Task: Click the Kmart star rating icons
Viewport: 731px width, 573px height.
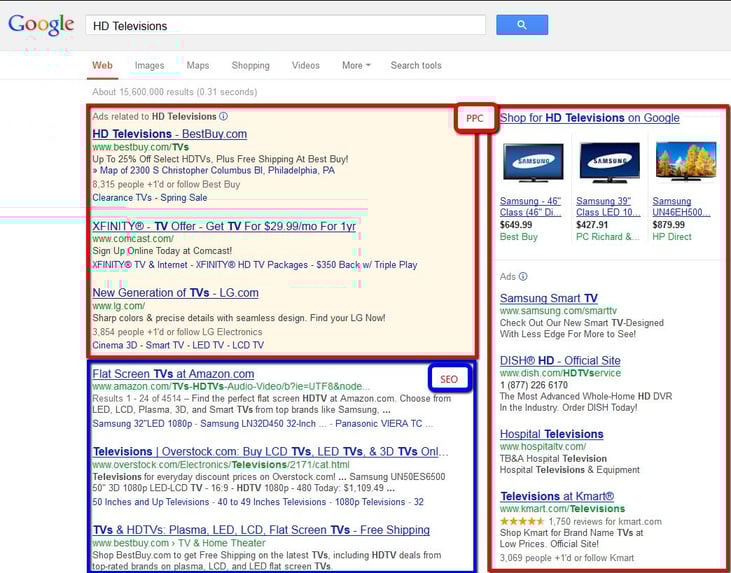Action: 522,521
